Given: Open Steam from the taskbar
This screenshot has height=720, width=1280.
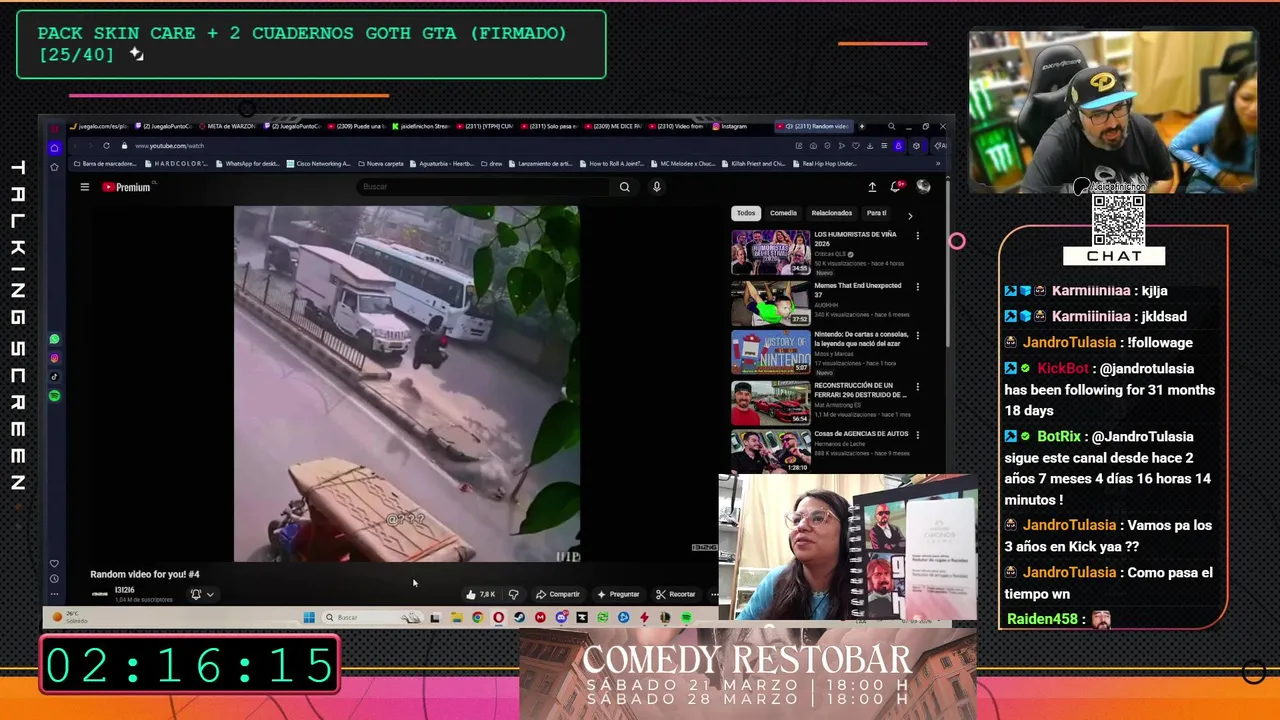Looking at the screenshot, I should (x=519, y=618).
